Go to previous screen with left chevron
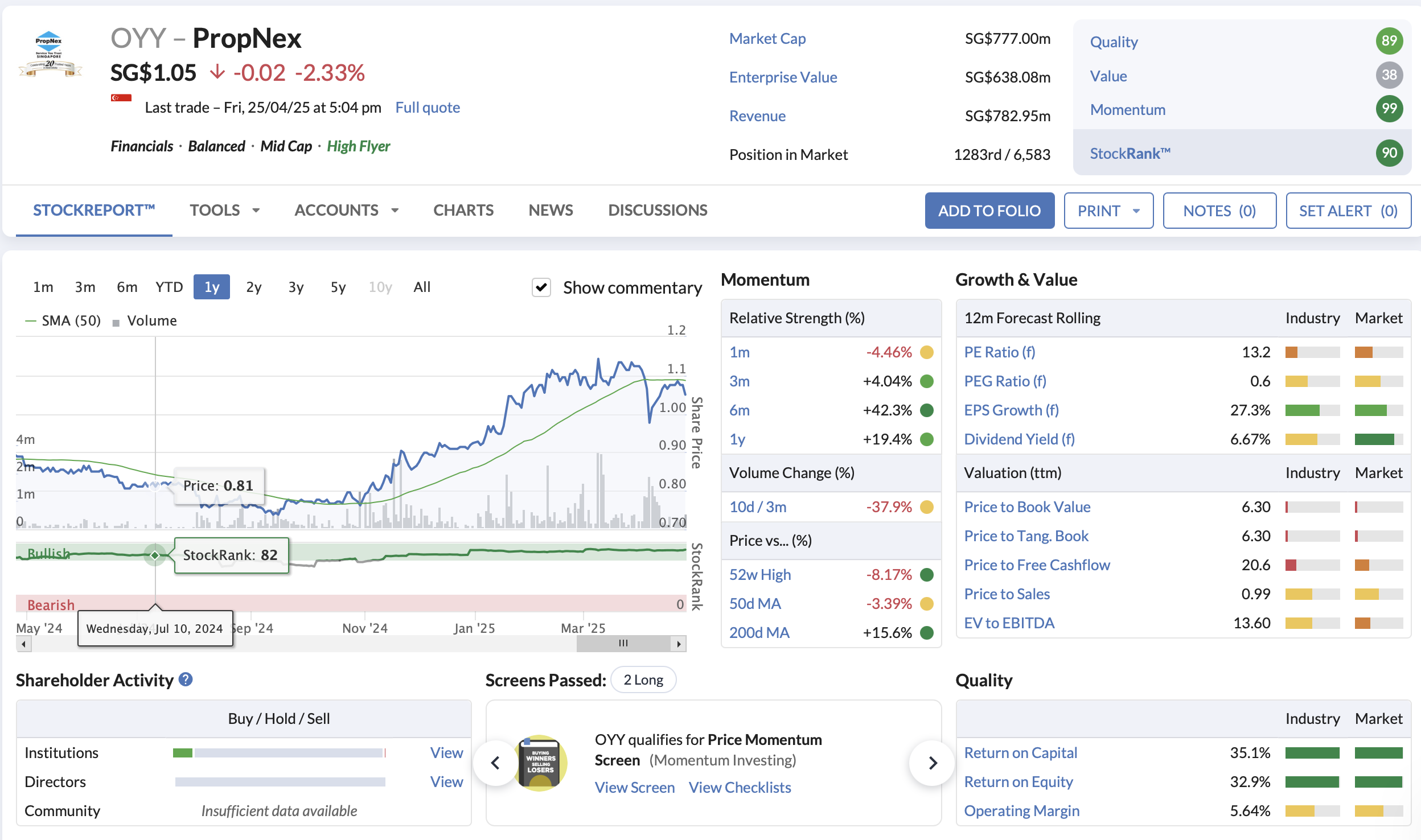The image size is (1421, 840). [496, 763]
